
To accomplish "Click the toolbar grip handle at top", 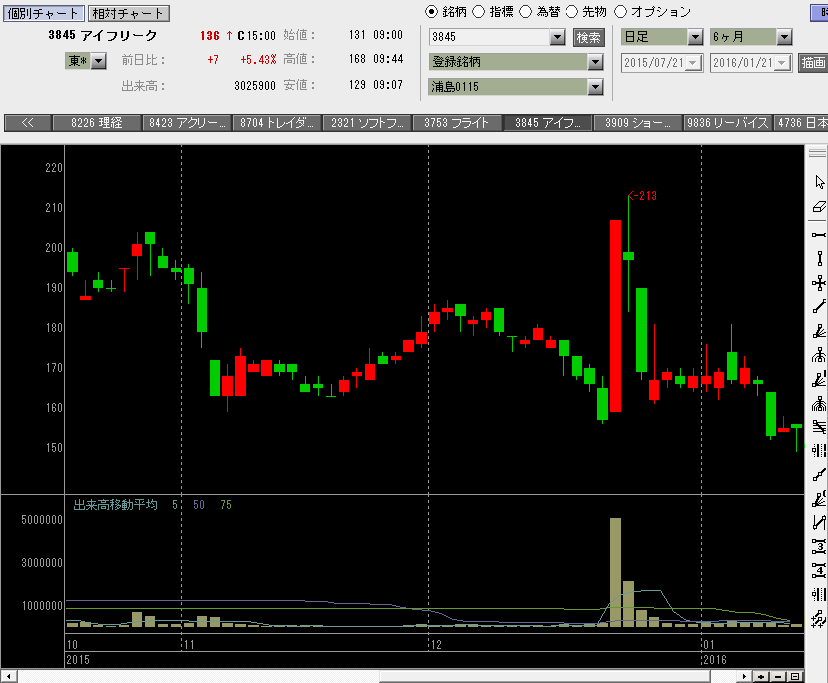I will (x=817, y=153).
